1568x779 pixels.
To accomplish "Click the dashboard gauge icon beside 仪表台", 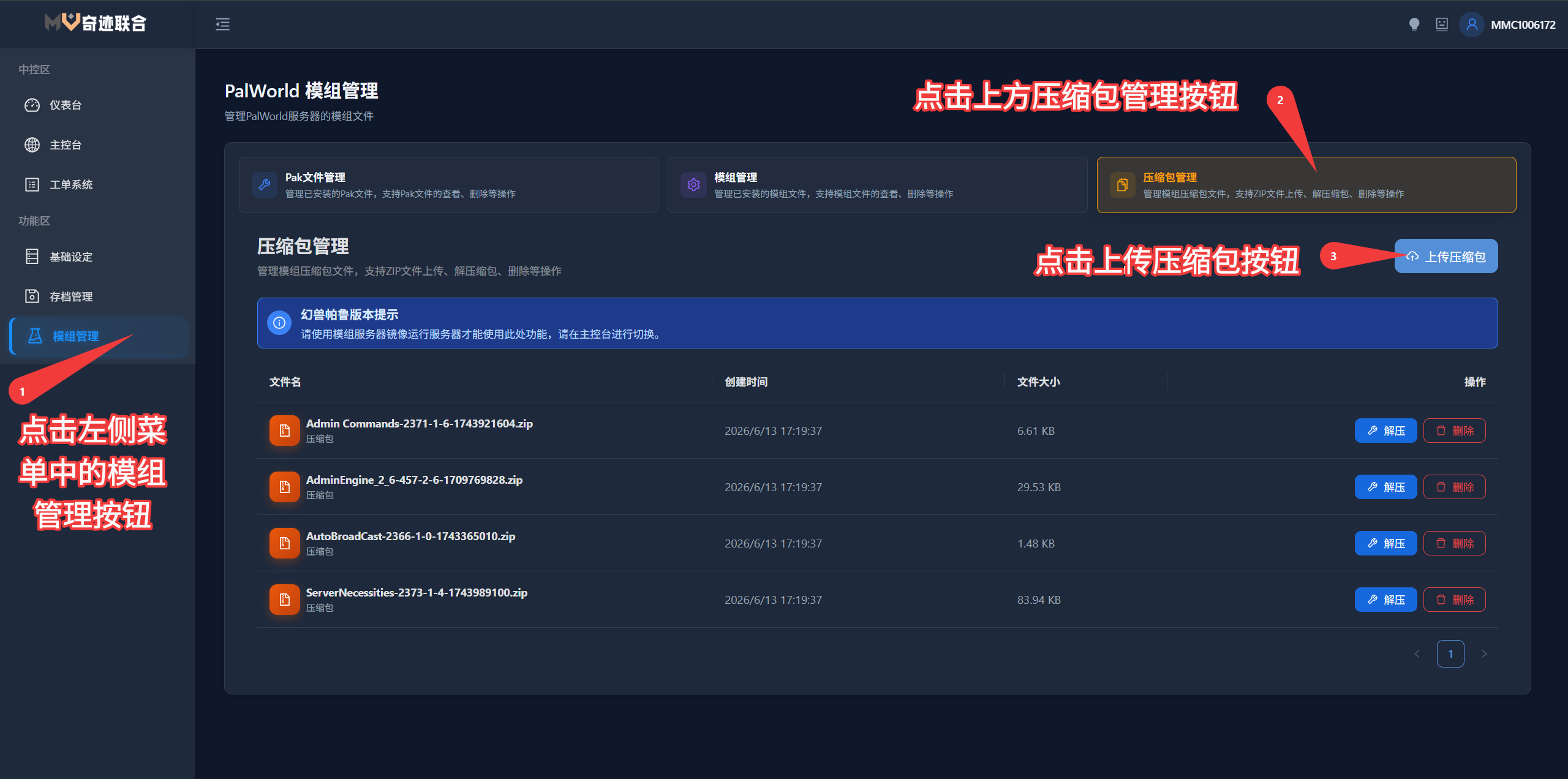I will (x=32, y=105).
